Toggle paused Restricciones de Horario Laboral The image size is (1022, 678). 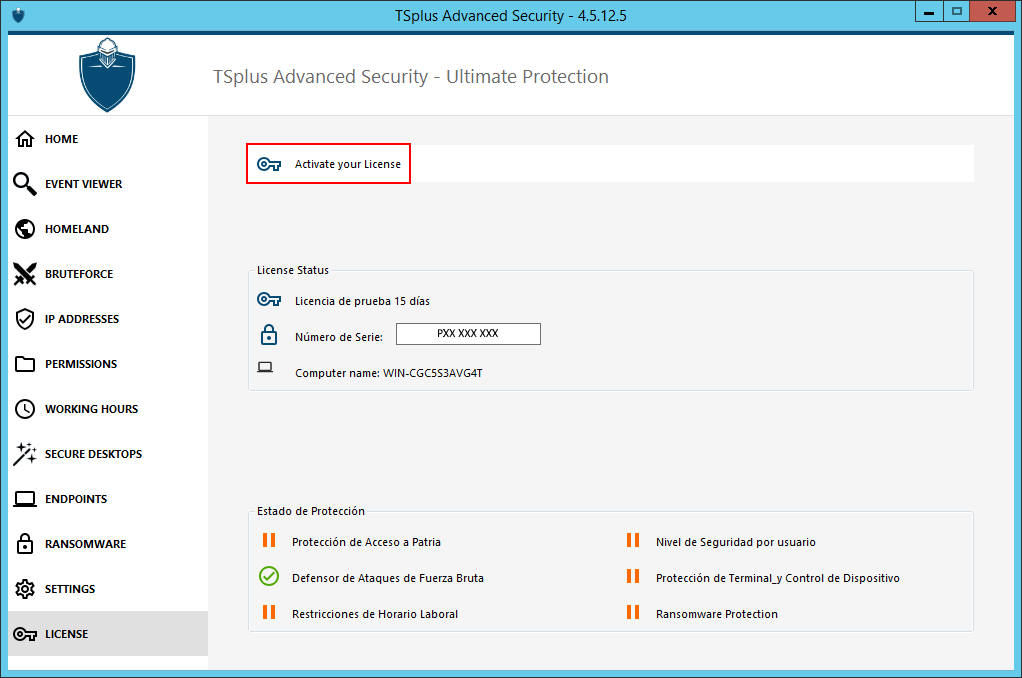point(269,613)
